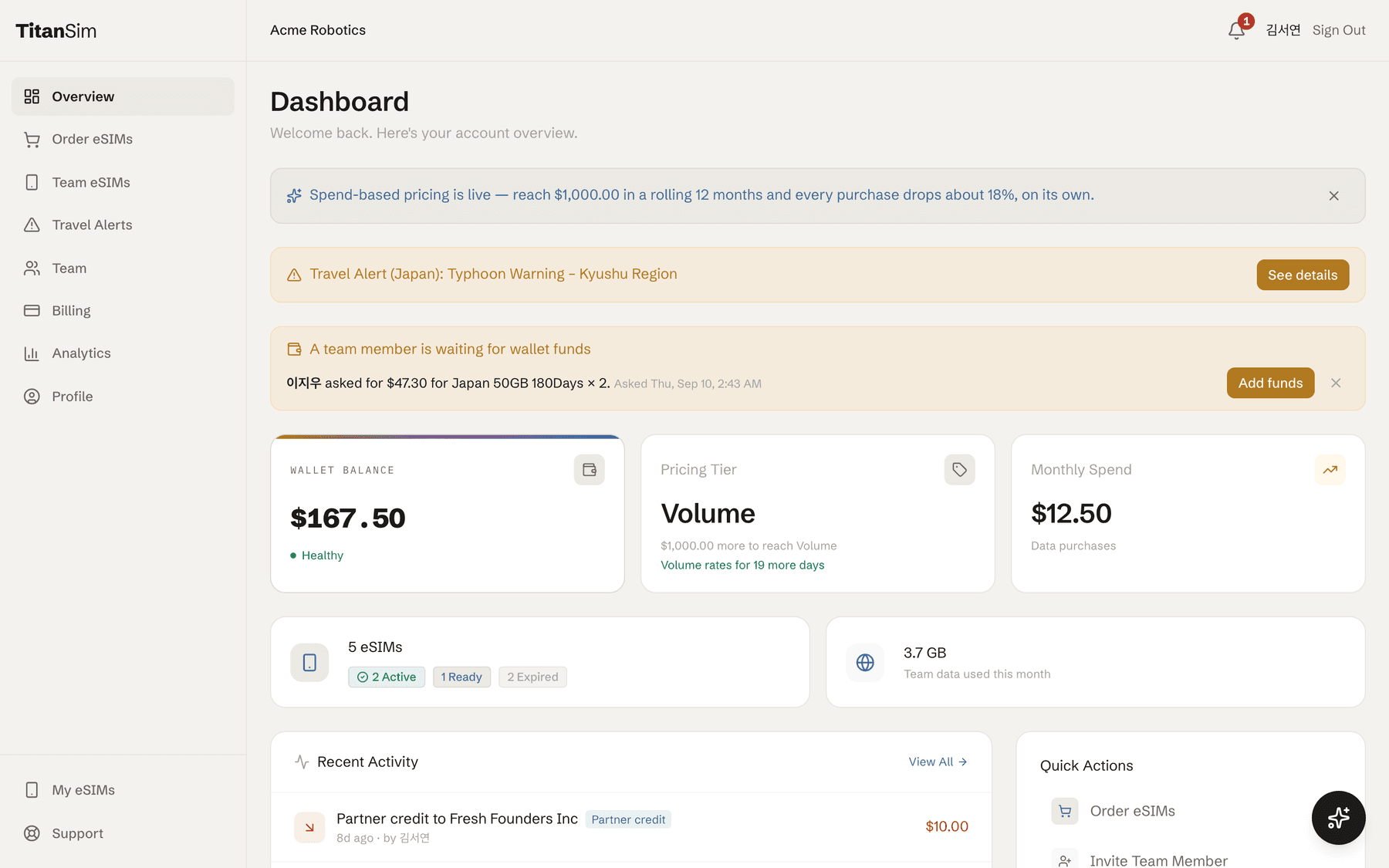This screenshot has width=1389, height=868.
Task: Click the arrow icon on Partner credit activity
Action: point(309,827)
